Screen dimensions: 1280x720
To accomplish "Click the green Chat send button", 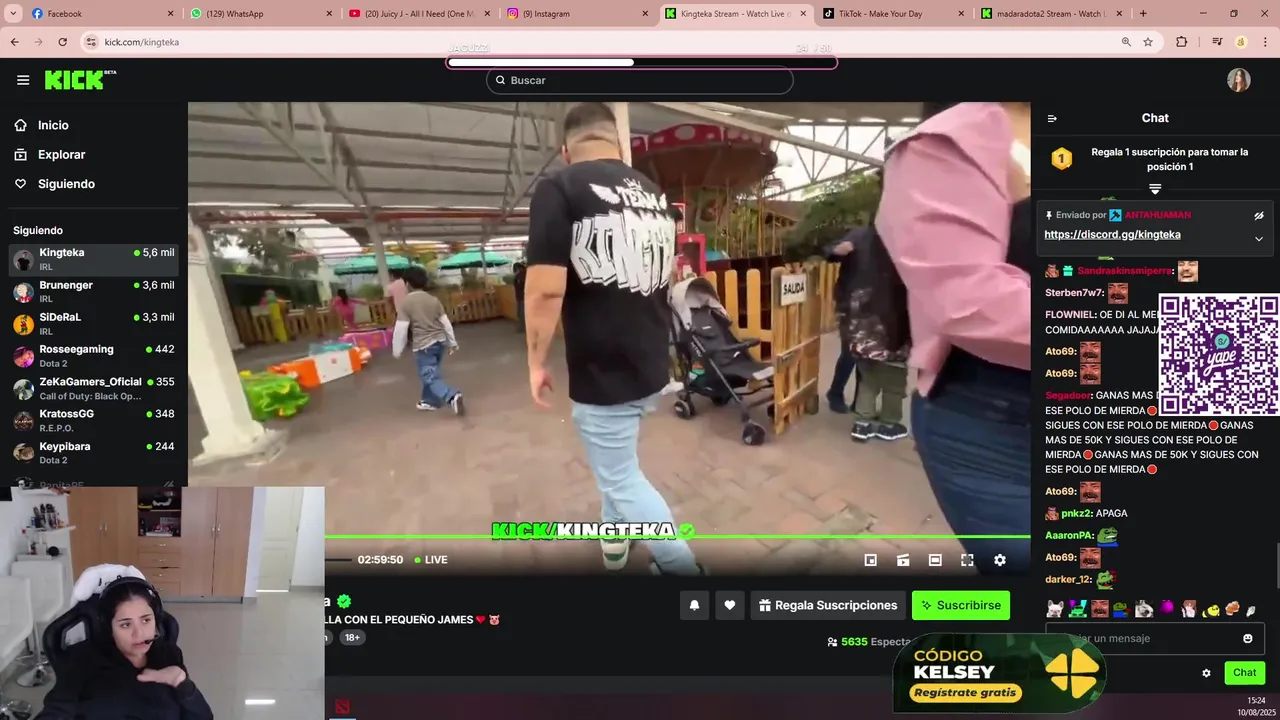I will pos(1244,673).
